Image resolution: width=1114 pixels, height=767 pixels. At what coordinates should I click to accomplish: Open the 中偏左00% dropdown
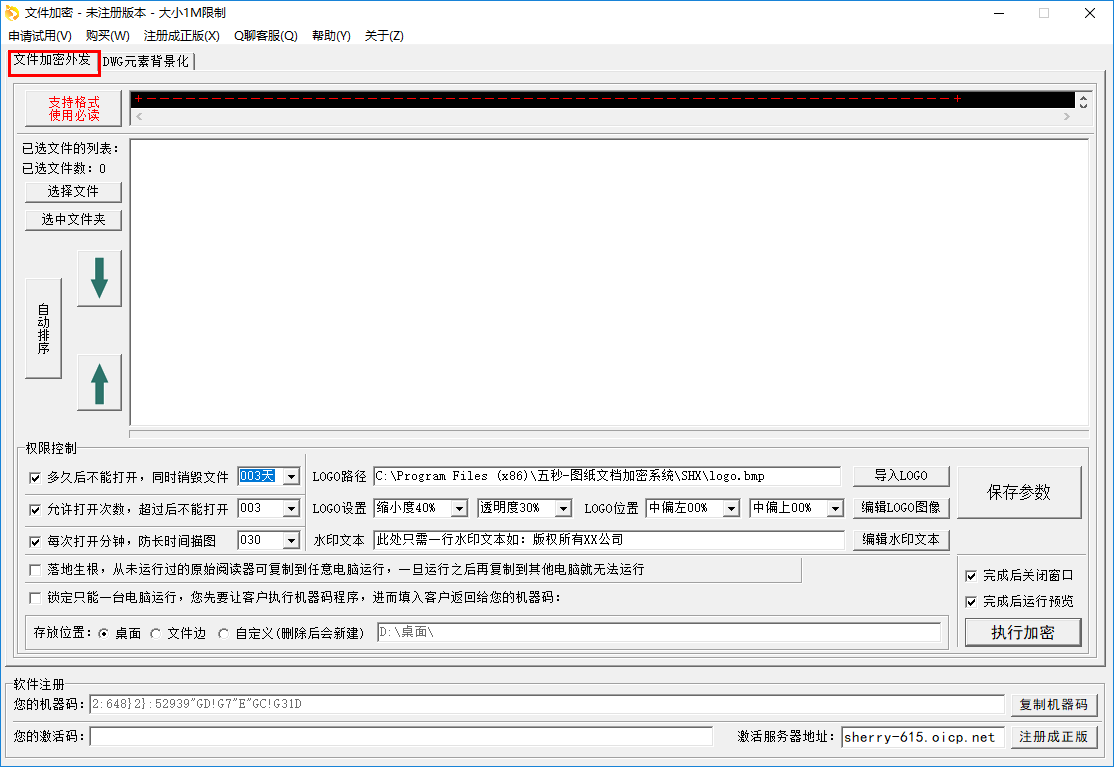731,508
